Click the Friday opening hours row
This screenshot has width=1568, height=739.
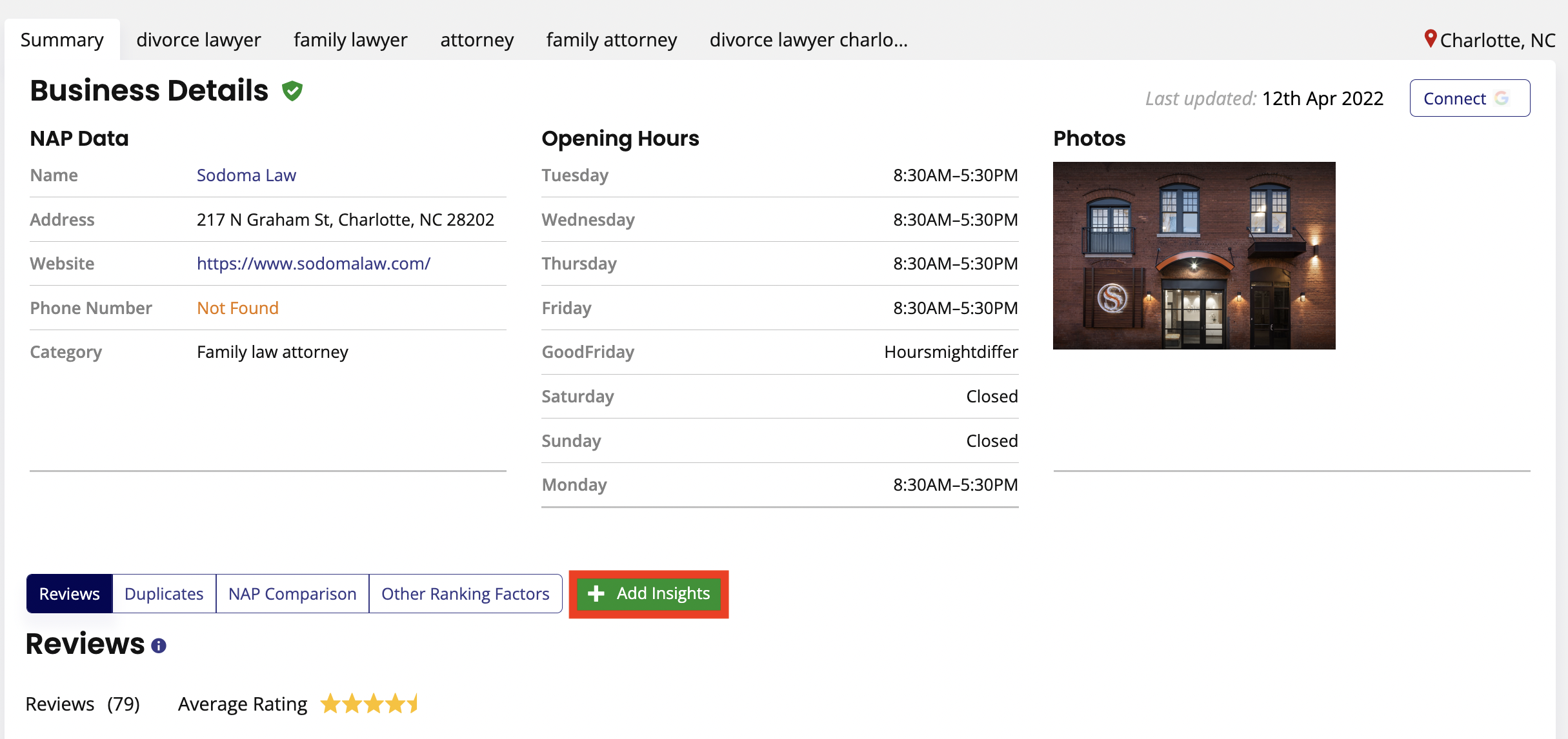(x=779, y=308)
